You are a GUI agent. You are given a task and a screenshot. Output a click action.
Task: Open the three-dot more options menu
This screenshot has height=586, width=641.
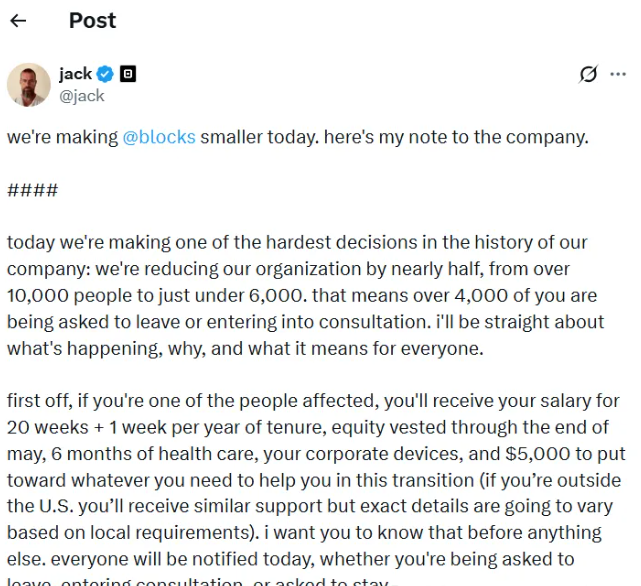tap(617, 74)
